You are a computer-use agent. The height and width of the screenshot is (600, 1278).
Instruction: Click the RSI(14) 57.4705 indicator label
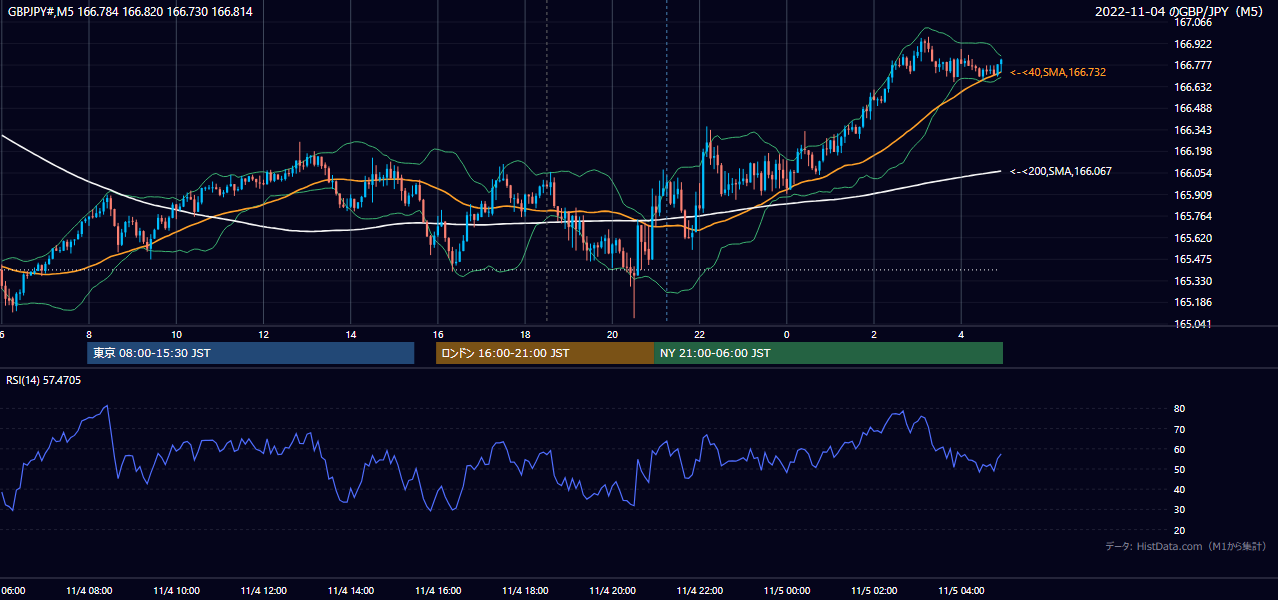44,380
